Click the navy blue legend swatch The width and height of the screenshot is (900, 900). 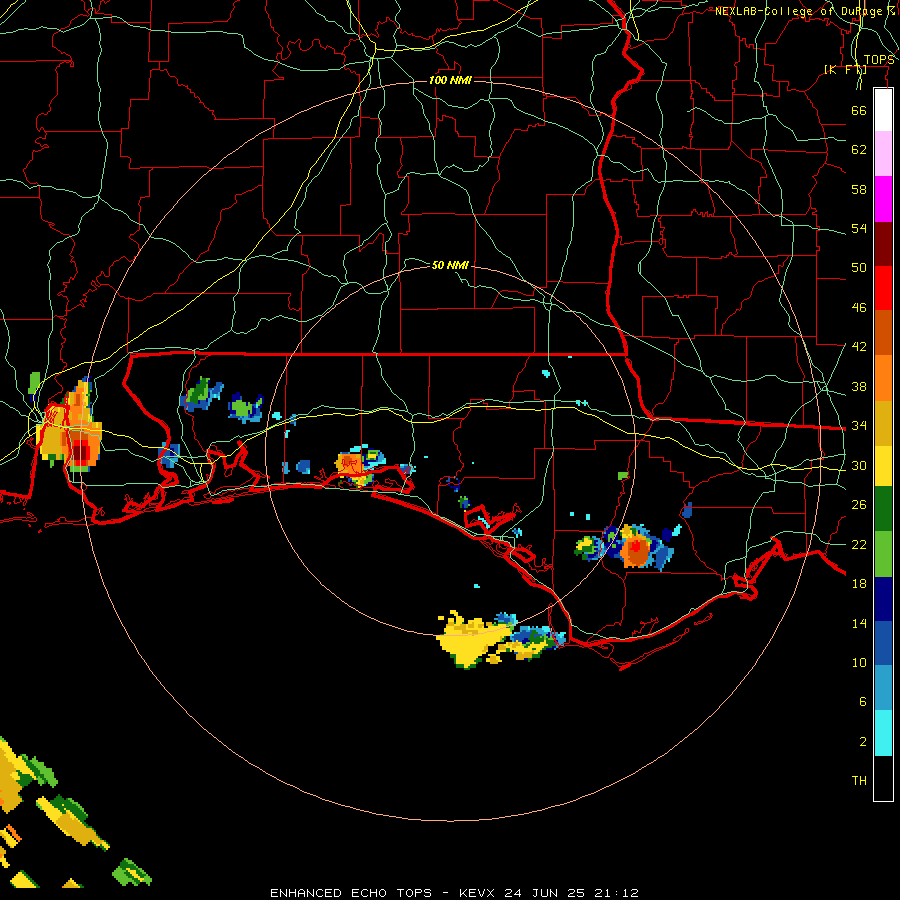pos(883,599)
